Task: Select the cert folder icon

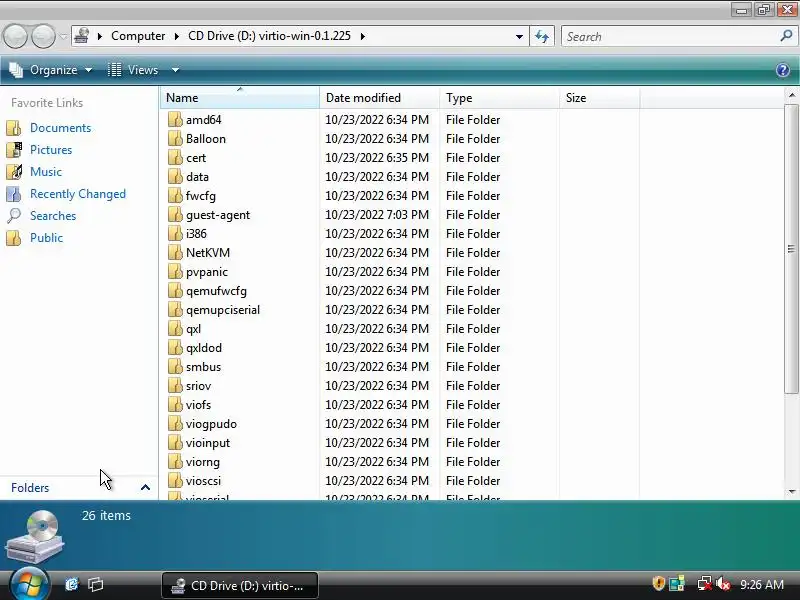Action: pyautogui.click(x=175, y=158)
